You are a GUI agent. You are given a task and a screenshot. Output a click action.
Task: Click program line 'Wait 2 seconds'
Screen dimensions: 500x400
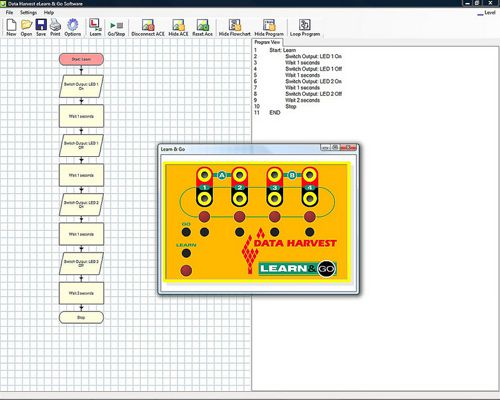[302, 100]
